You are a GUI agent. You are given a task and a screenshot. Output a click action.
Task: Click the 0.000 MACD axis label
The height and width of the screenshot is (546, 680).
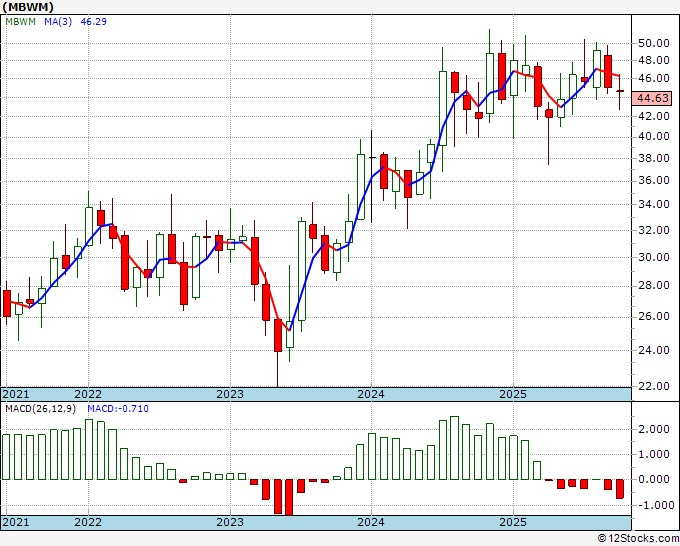click(654, 480)
